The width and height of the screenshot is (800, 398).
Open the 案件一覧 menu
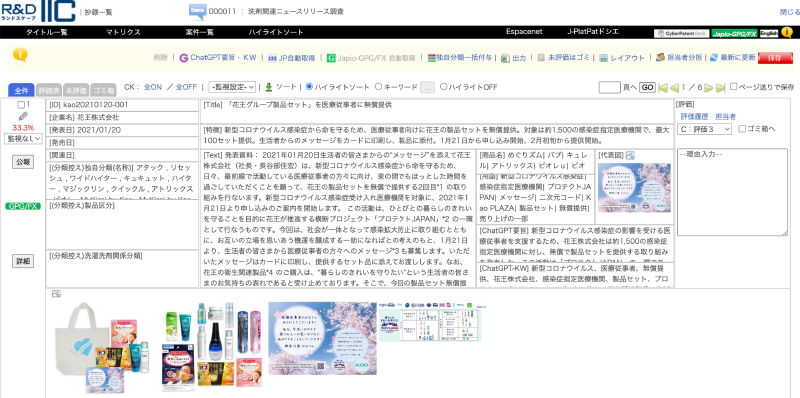click(199, 32)
